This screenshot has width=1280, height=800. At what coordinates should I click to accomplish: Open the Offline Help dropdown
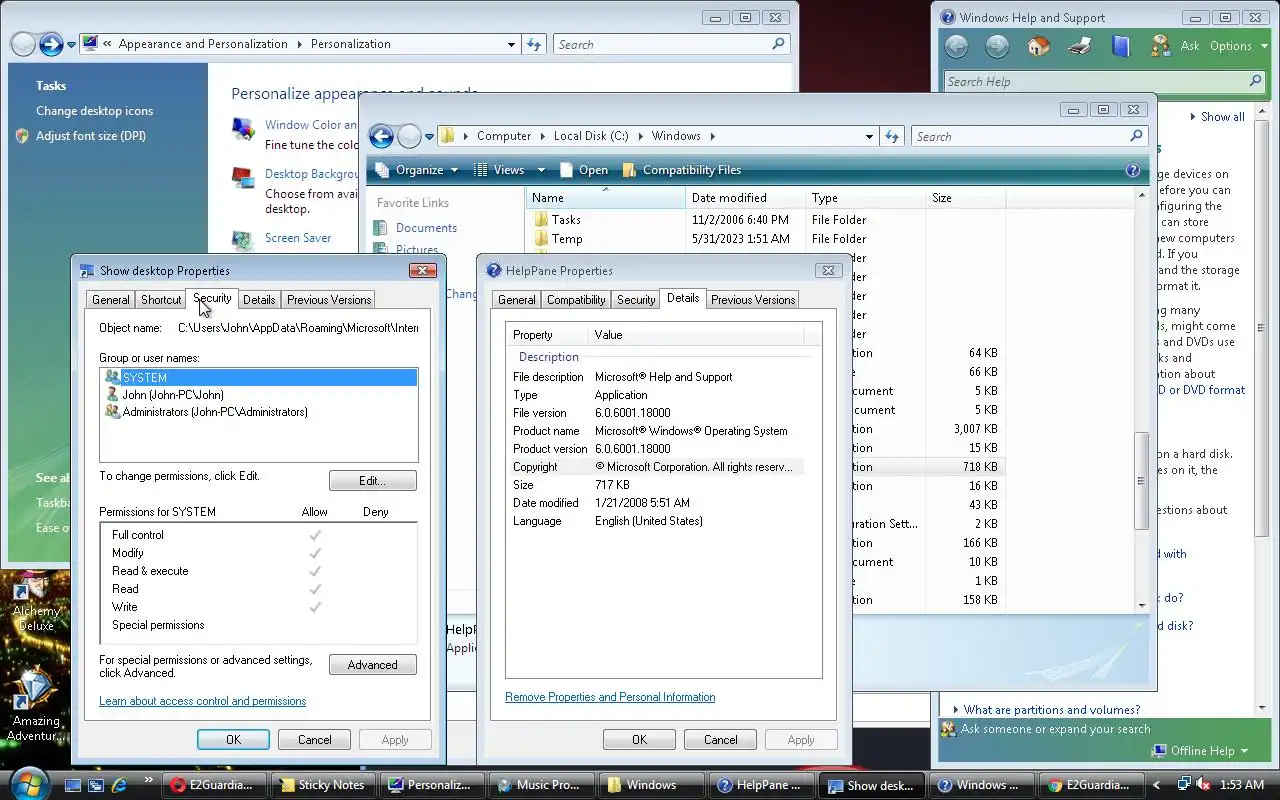pos(1200,751)
